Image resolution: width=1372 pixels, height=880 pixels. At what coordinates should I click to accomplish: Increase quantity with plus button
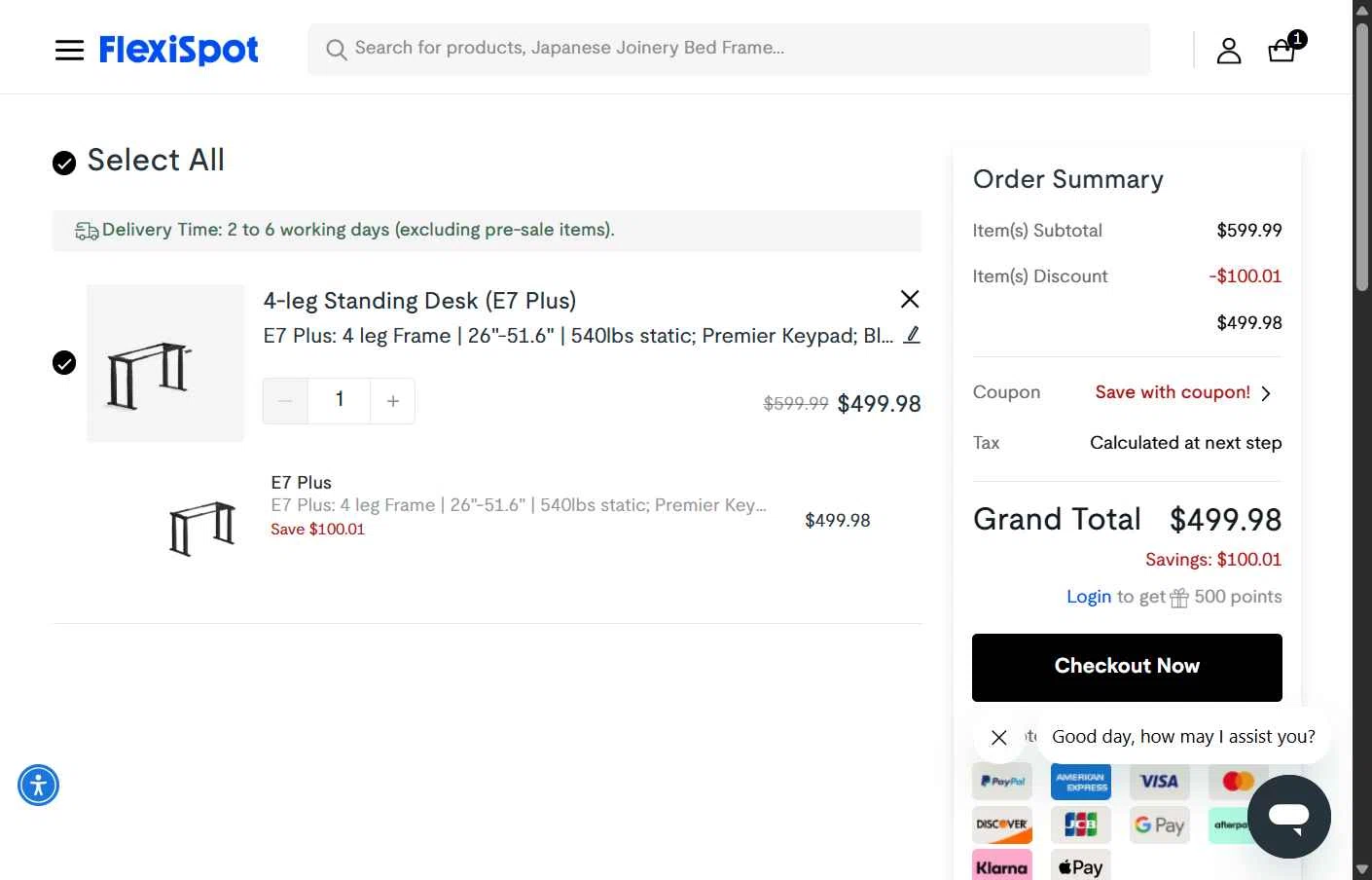pyautogui.click(x=393, y=401)
